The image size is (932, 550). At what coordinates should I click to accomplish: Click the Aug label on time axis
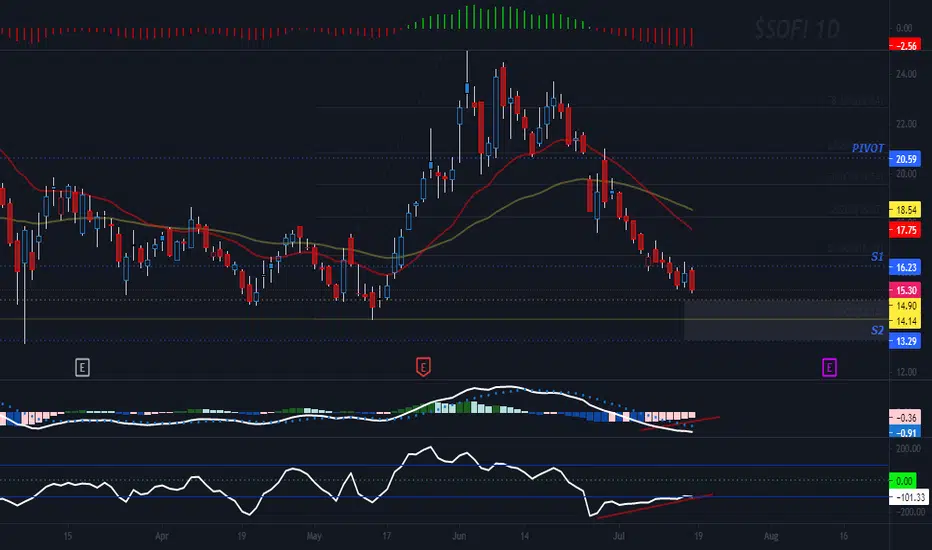[770, 536]
